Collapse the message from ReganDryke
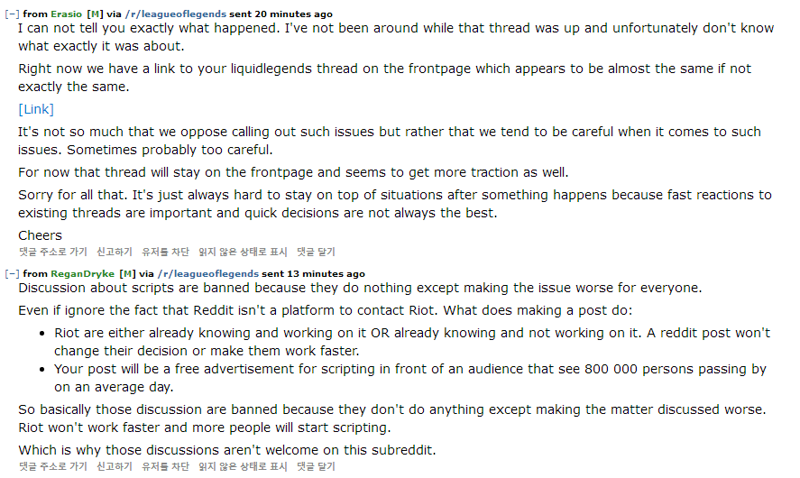The width and height of the screenshot is (800, 478). pyautogui.click(x=12, y=274)
